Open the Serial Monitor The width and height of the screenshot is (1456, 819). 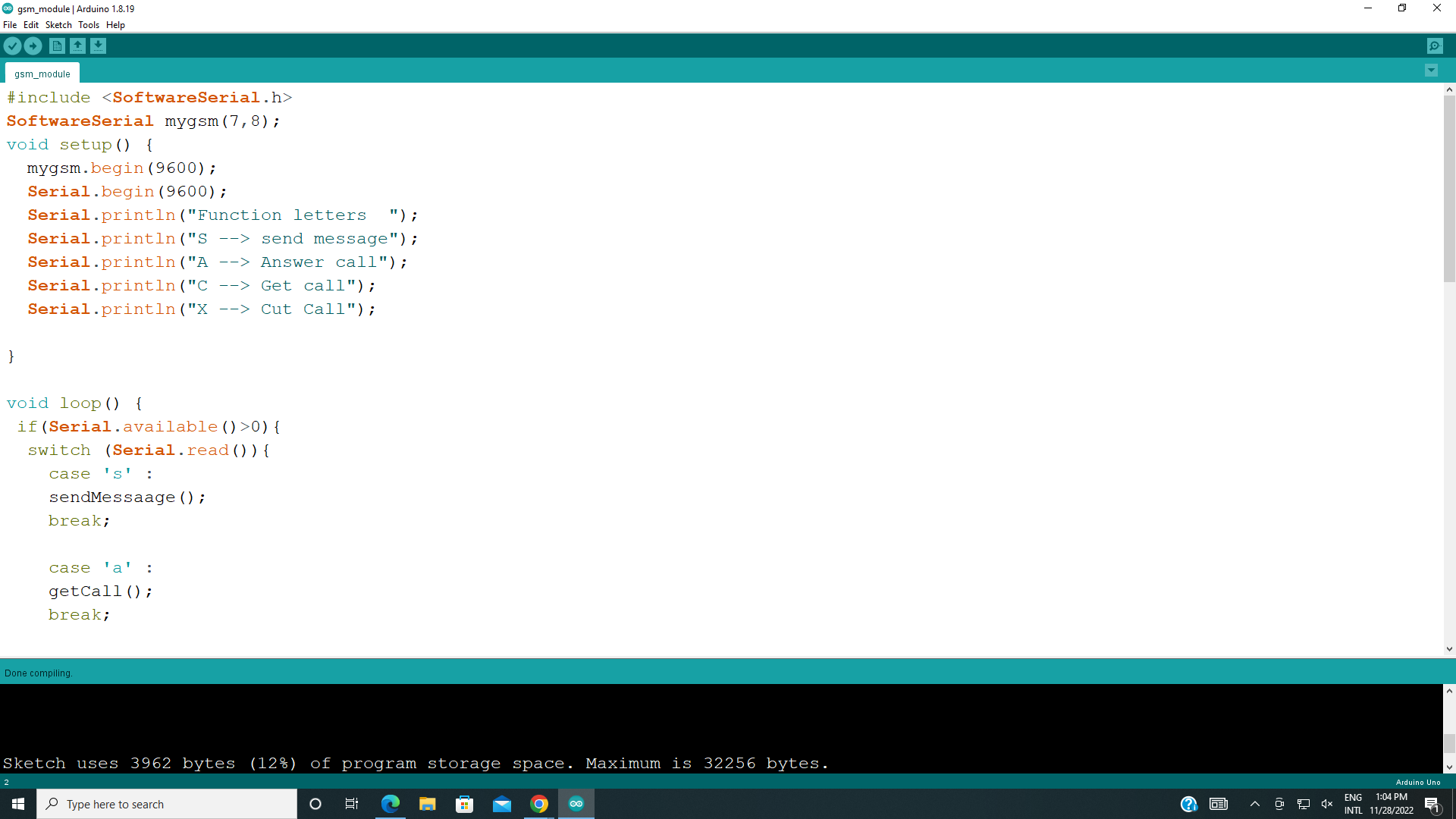[1436, 45]
